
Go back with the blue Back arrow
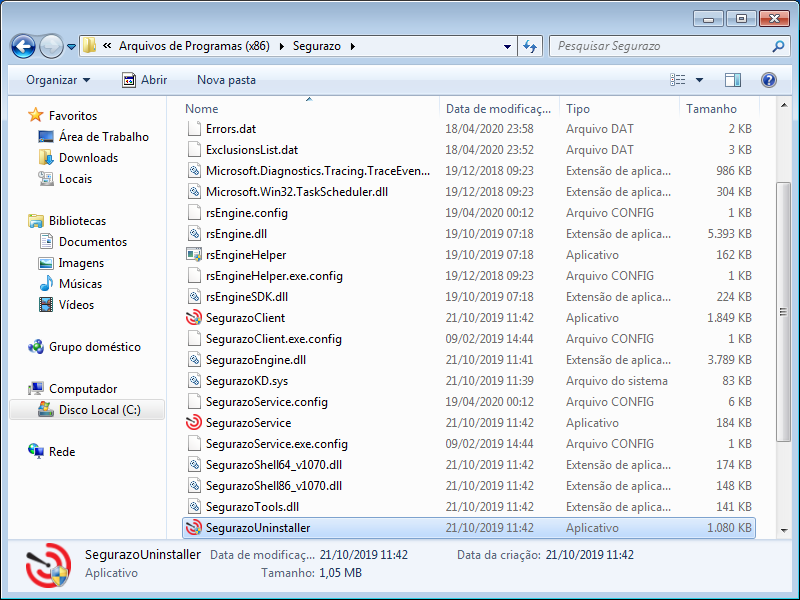tap(23, 46)
